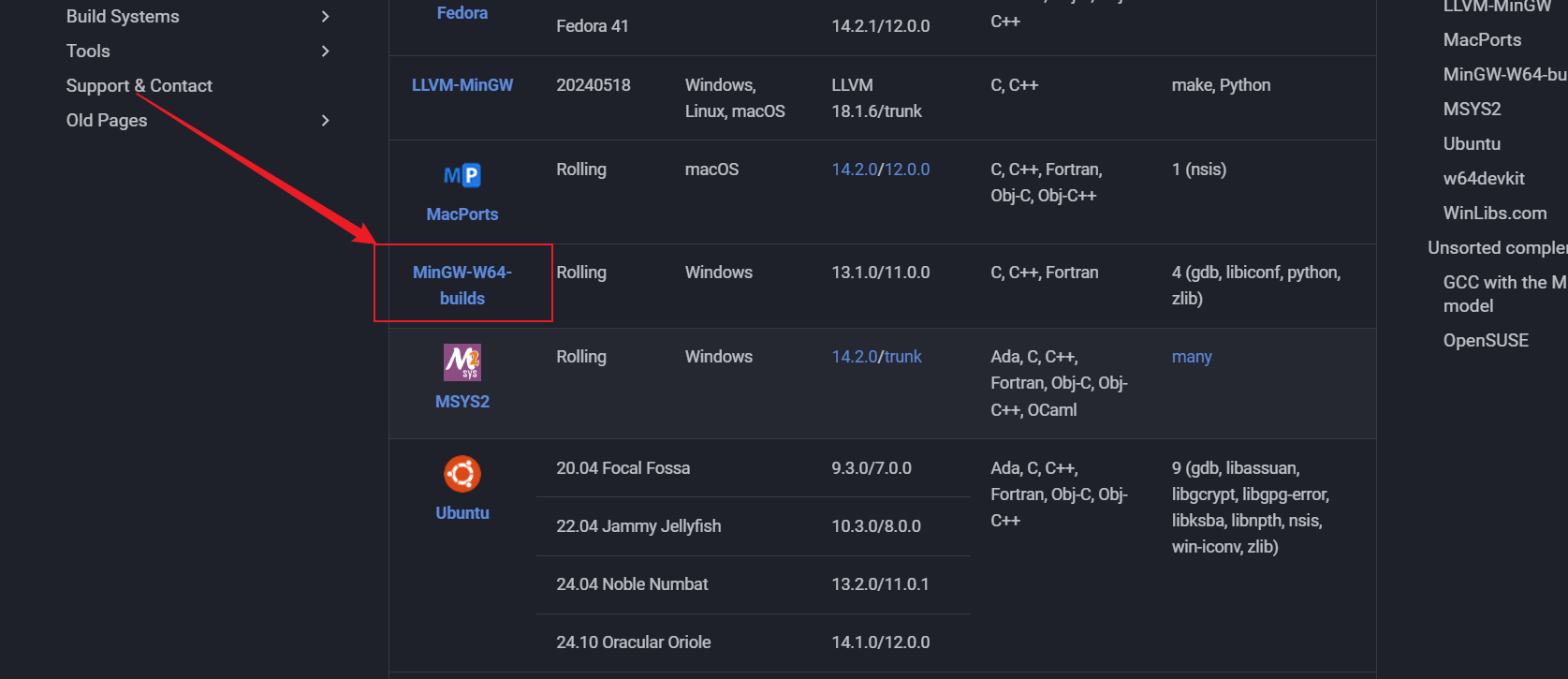Expand the Old Pages sidebar section
The width and height of the screenshot is (1568, 679).
click(325, 121)
